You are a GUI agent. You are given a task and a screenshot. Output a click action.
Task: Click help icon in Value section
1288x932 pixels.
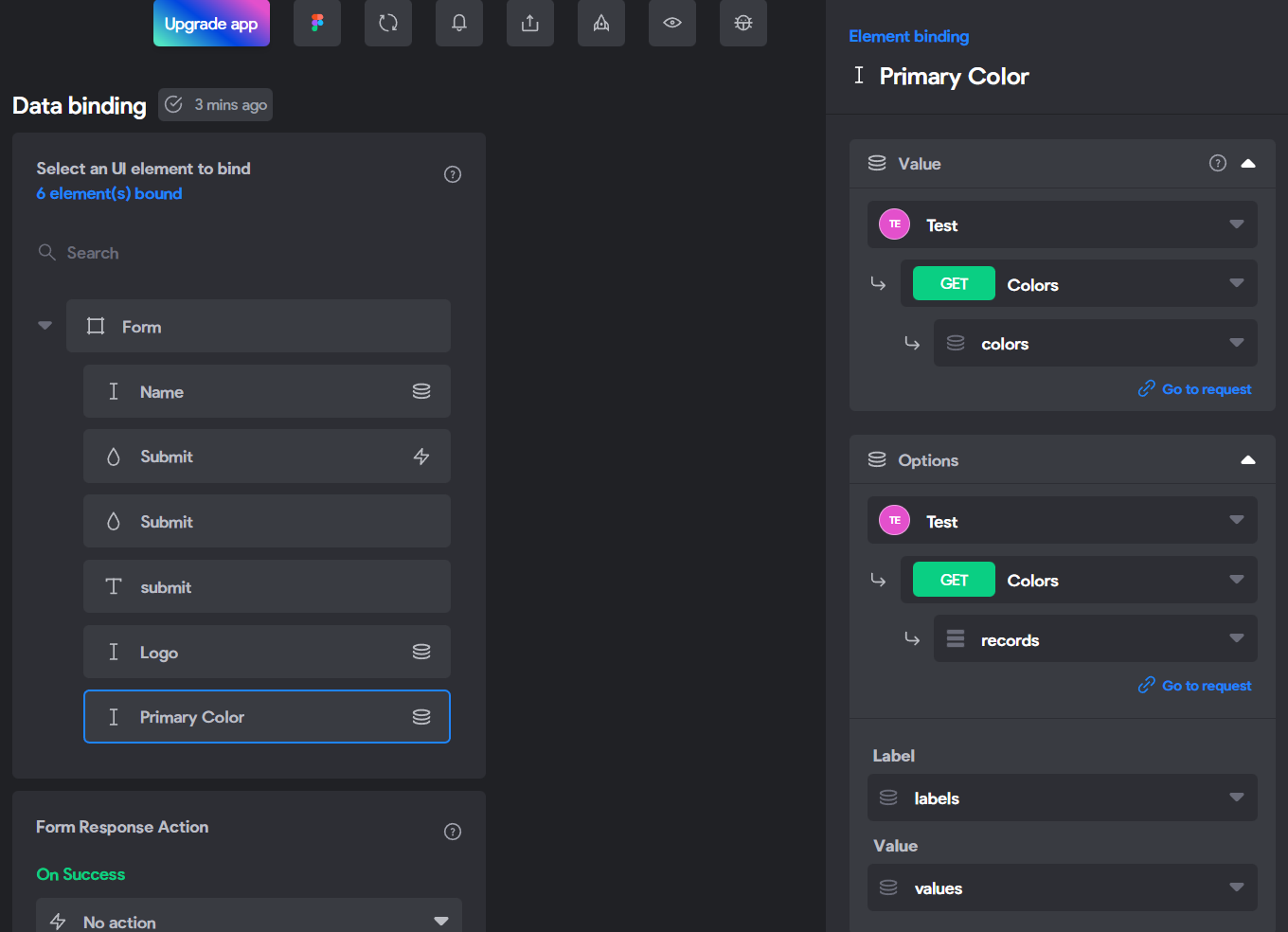click(x=1218, y=163)
